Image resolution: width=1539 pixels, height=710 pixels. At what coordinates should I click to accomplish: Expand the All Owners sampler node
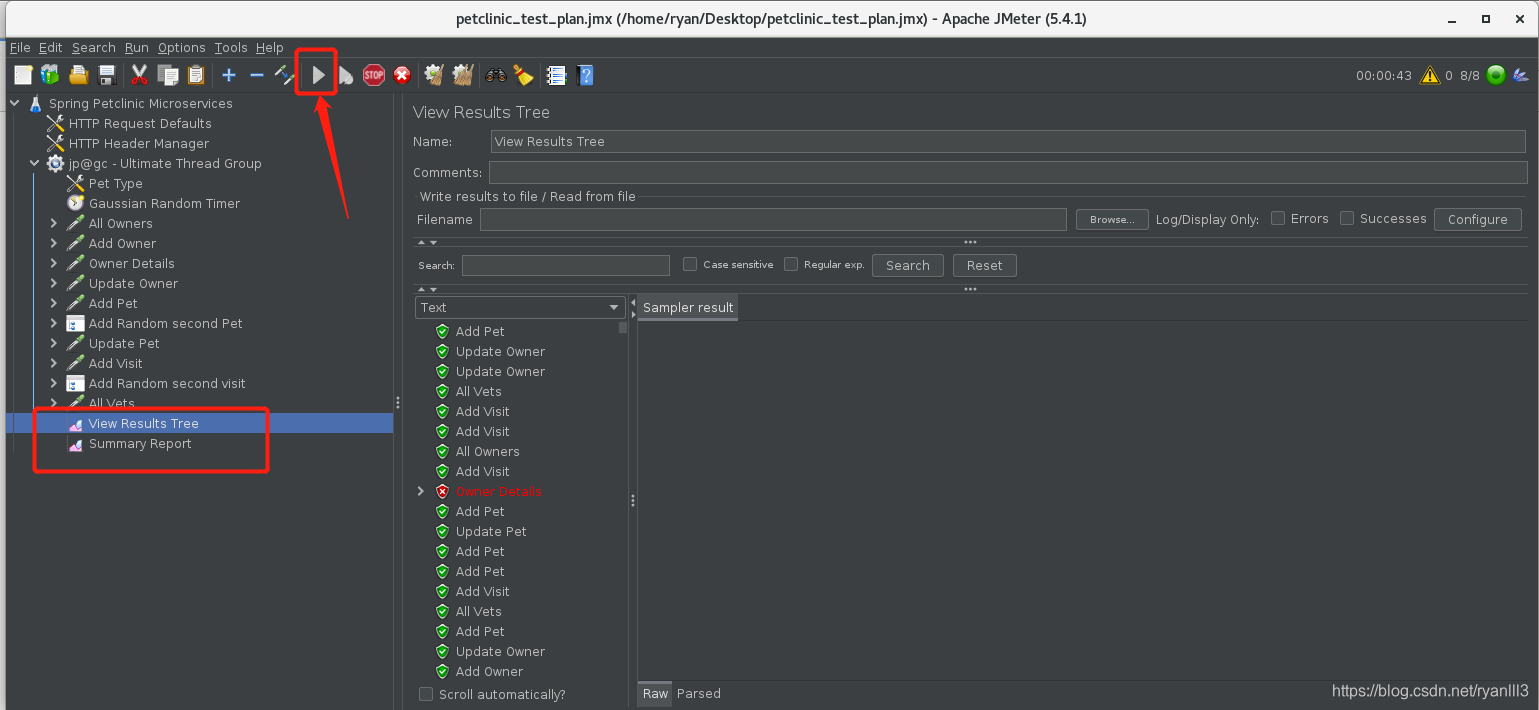click(54, 223)
